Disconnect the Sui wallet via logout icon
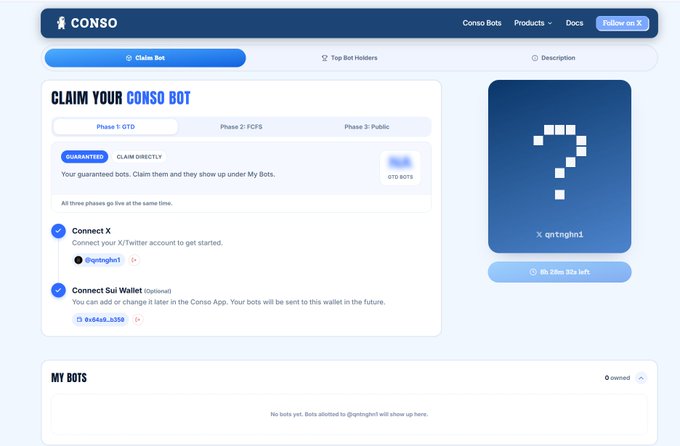 click(138, 319)
